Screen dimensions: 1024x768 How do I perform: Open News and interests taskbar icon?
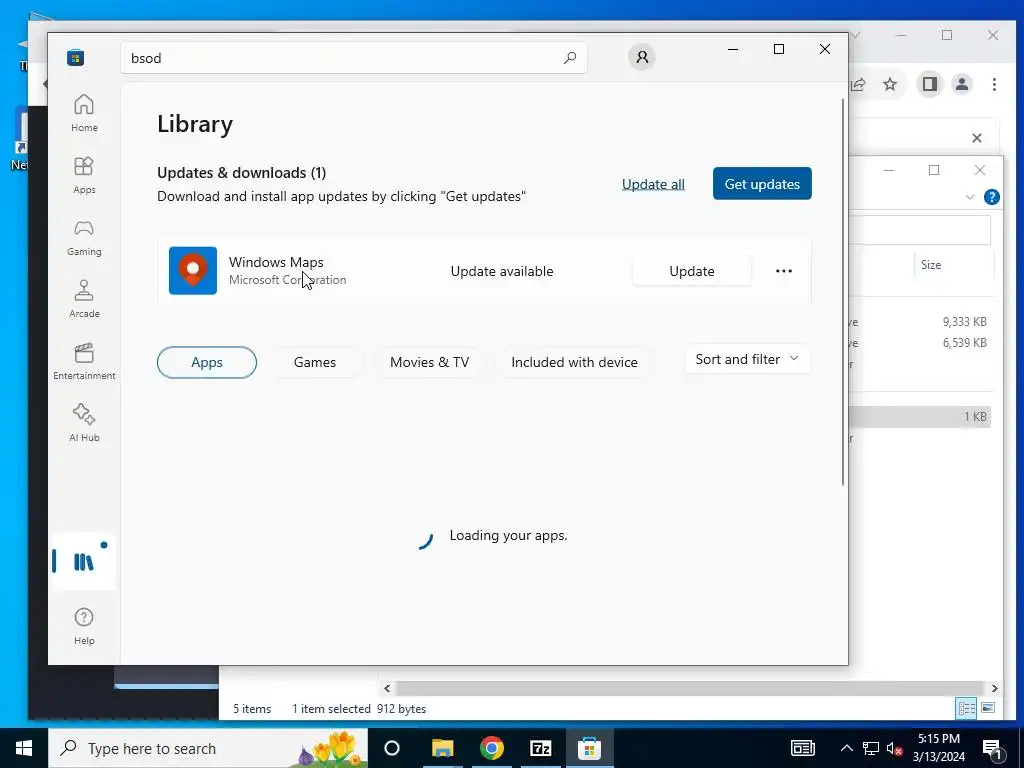click(x=803, y=748)
